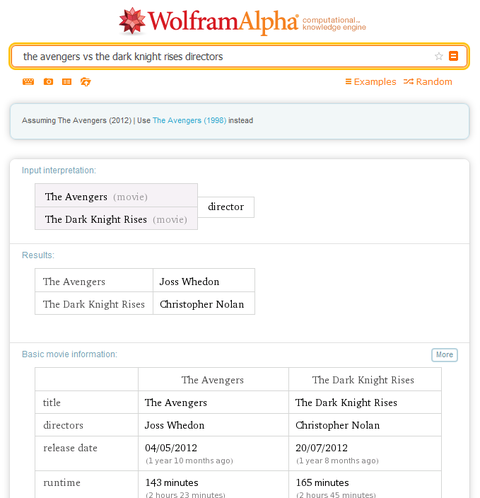Open the Random link
Viewport: 480px width, 498px height.
click(x=428, y=82)
